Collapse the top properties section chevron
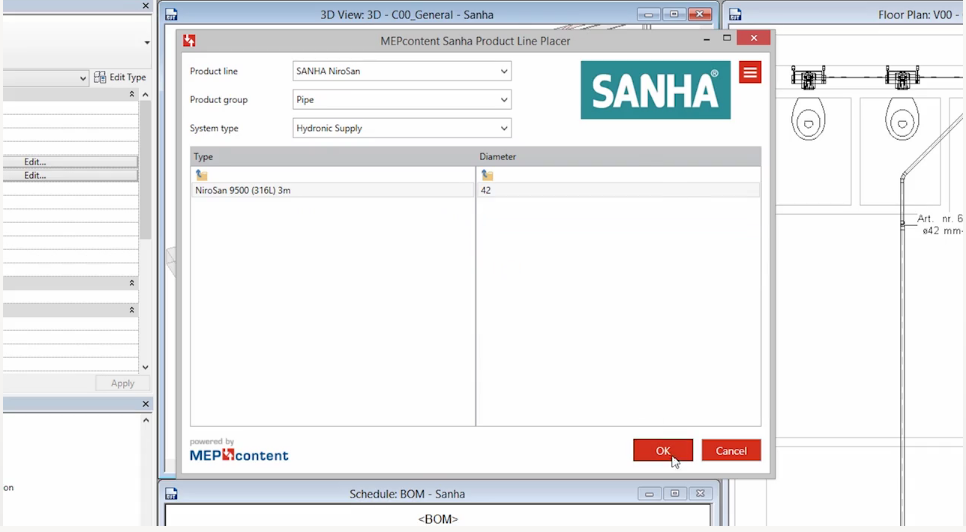Screen dimensions: 966x532 click(132, 94)
